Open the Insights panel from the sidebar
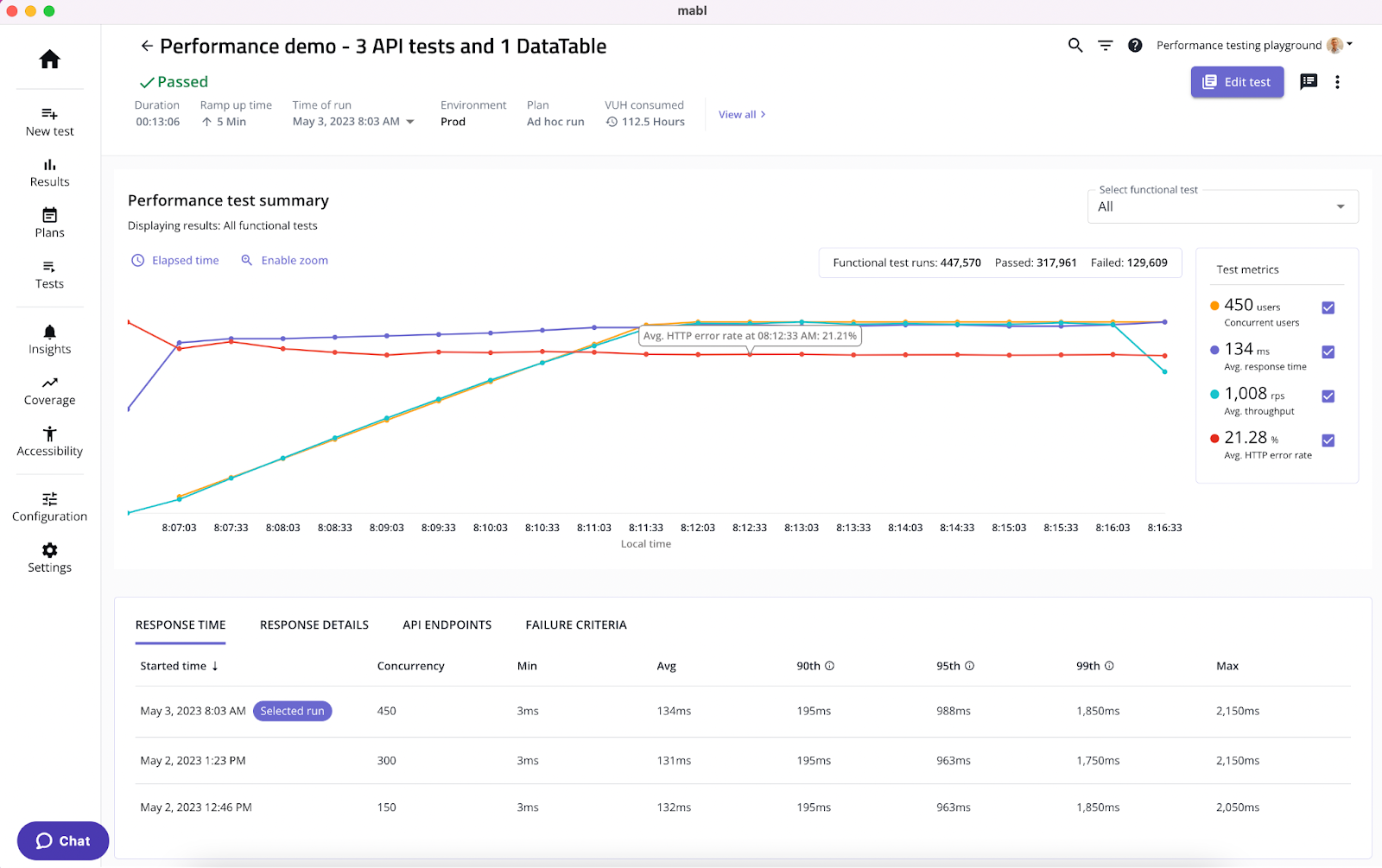The width and height of the screenshot is (1382, 868). click(49, 339)
